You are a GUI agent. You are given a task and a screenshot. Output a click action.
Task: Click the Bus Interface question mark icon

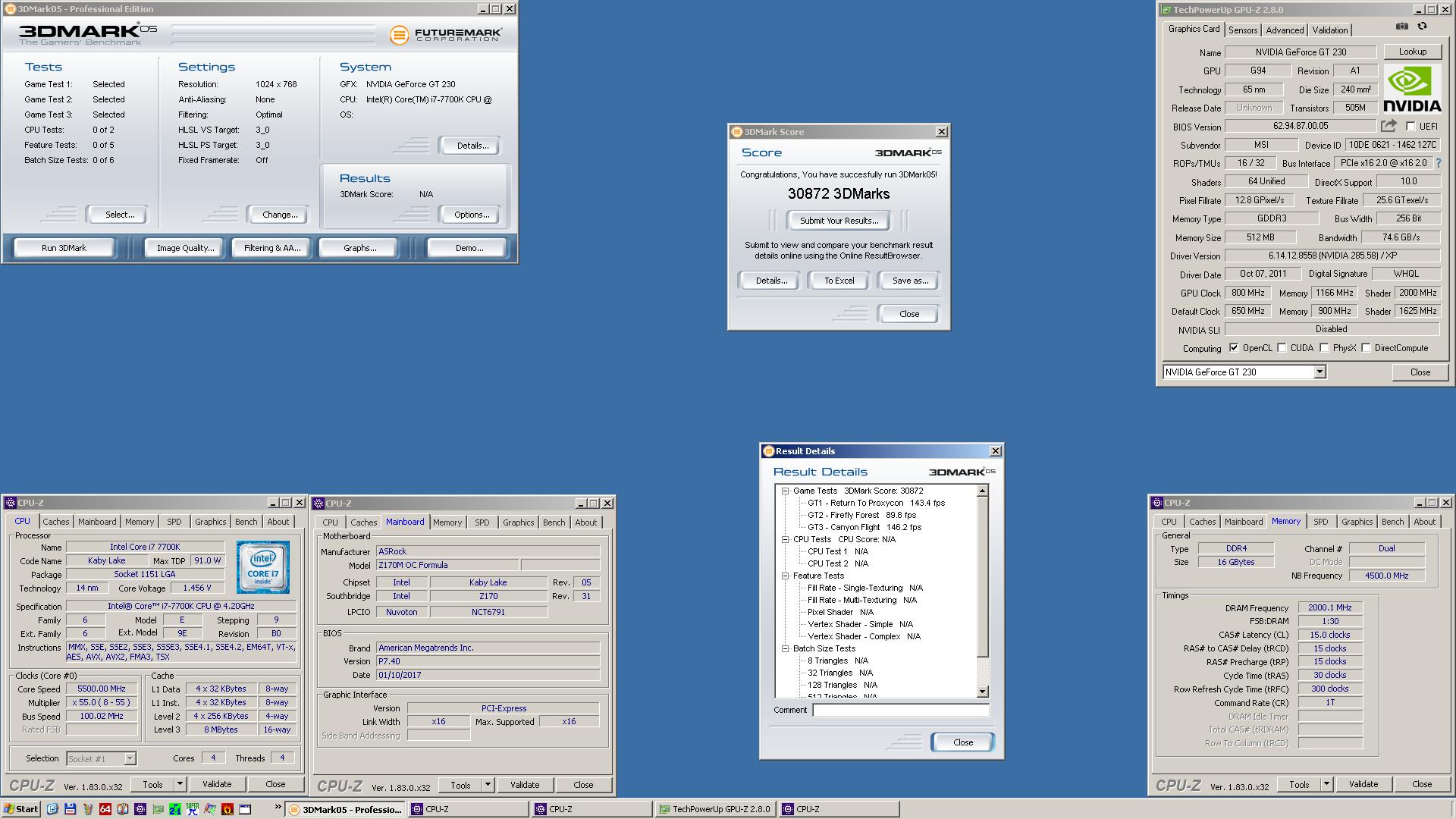(x=1438, y=163)
